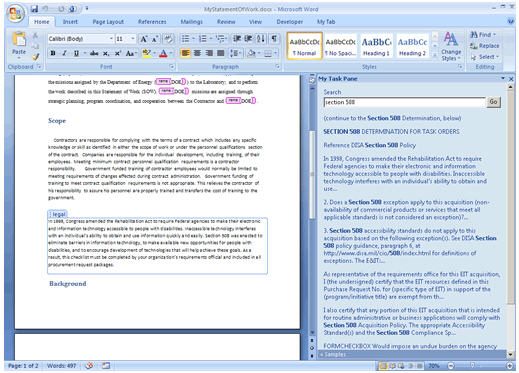Open My Task Pane options arrow

pyautogui.click(x=503, y=79)
